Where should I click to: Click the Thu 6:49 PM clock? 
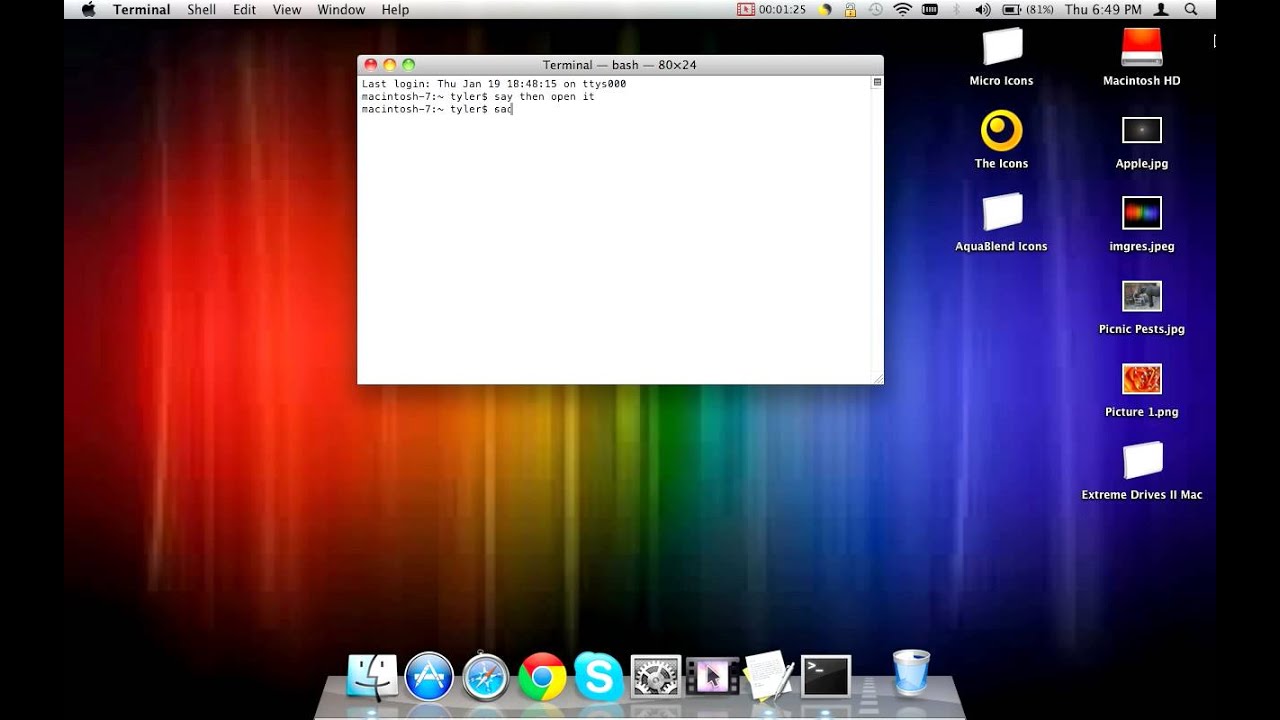pyautogui.click(x=1103, y=9)
